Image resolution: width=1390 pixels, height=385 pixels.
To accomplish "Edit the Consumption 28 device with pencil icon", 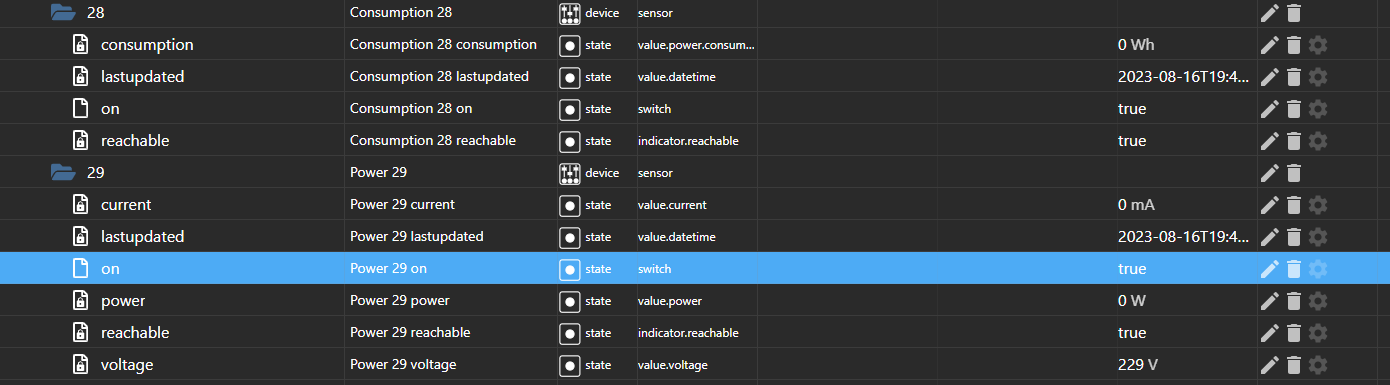I will click(1270, 13).
